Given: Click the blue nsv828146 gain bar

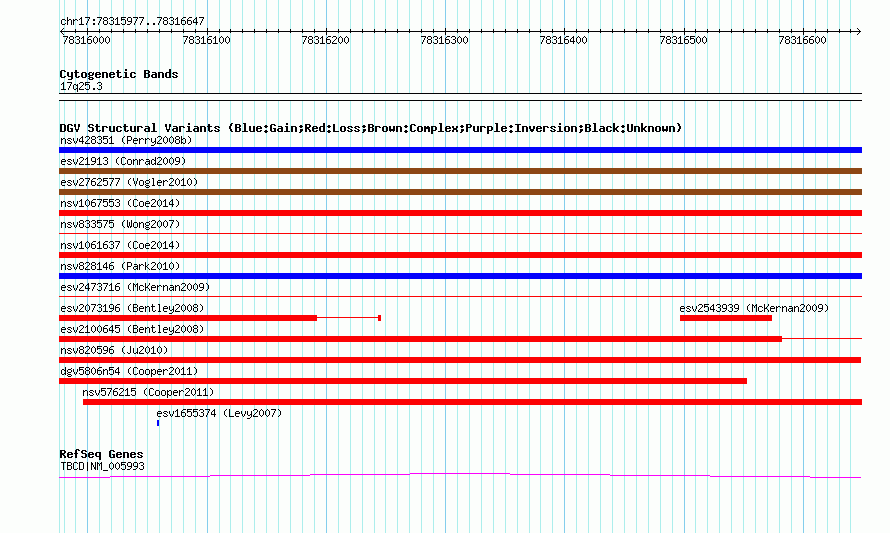Looking at the screenshot, I should tap(460, 276).
